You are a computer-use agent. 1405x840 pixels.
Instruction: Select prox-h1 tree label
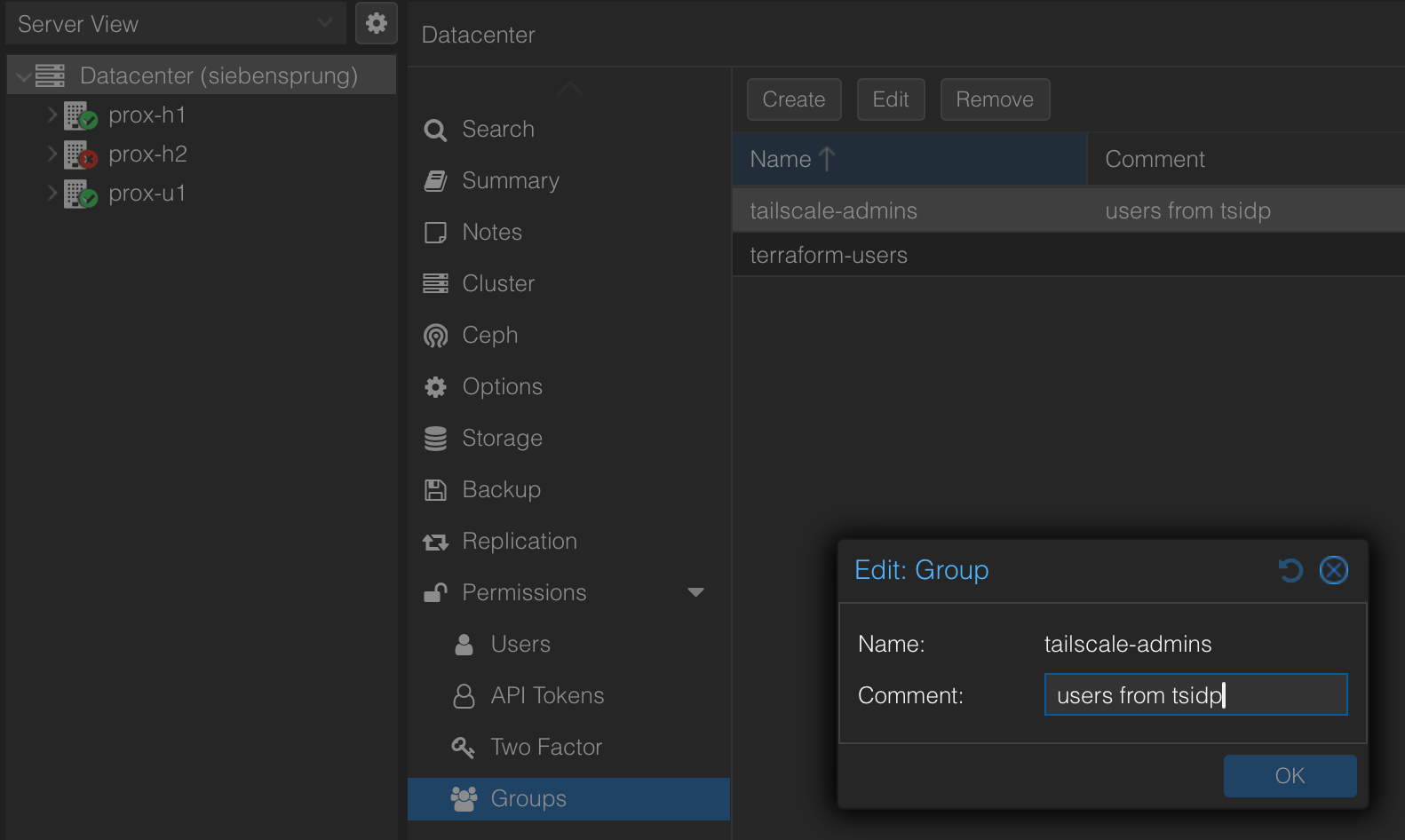tap(147, 115)
